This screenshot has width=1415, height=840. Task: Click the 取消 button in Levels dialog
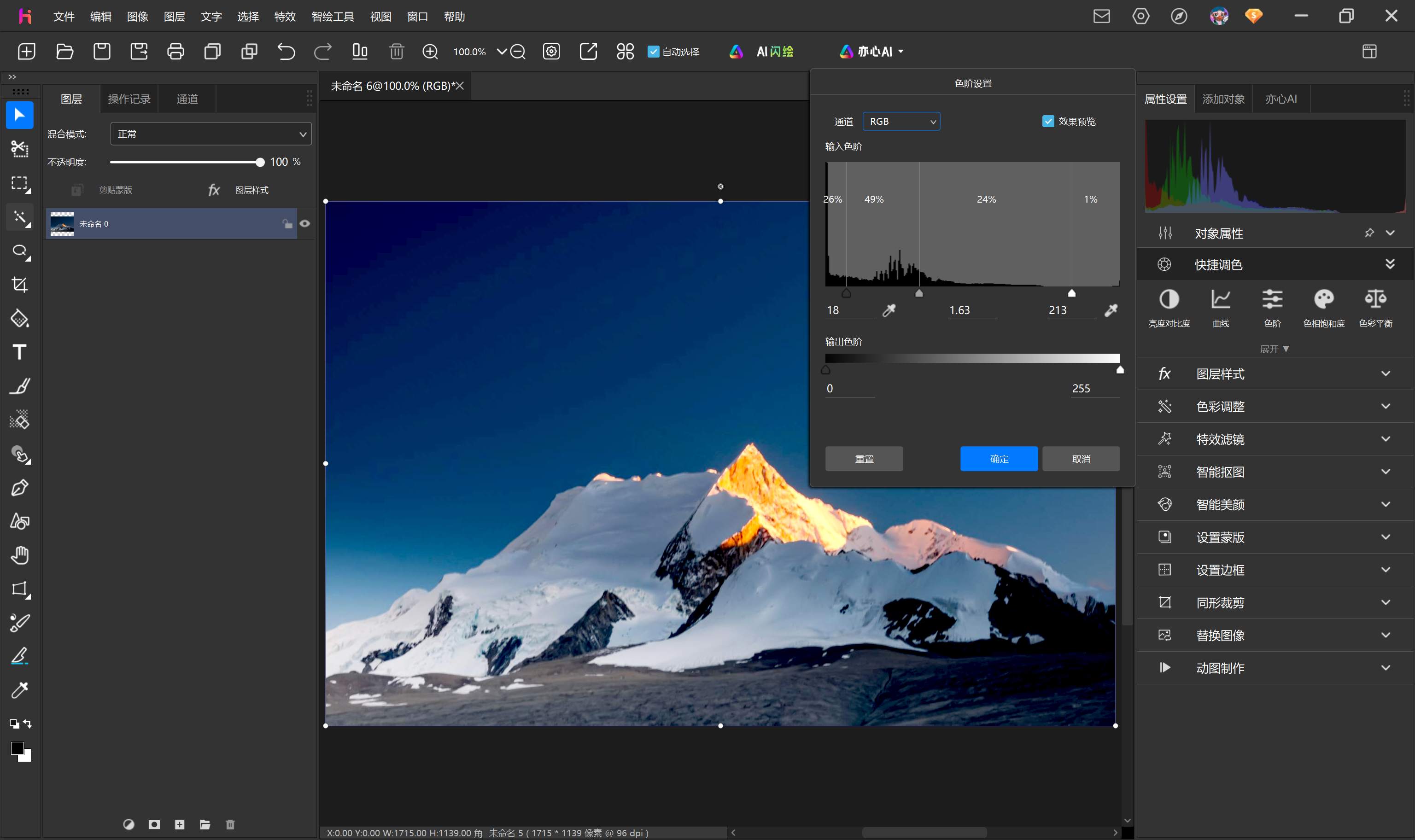1081,459
